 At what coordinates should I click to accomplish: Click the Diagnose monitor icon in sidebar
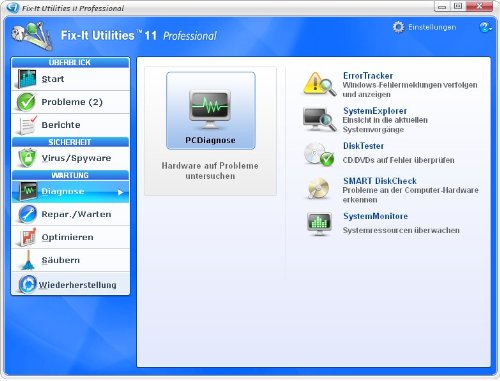coord(28,191)
